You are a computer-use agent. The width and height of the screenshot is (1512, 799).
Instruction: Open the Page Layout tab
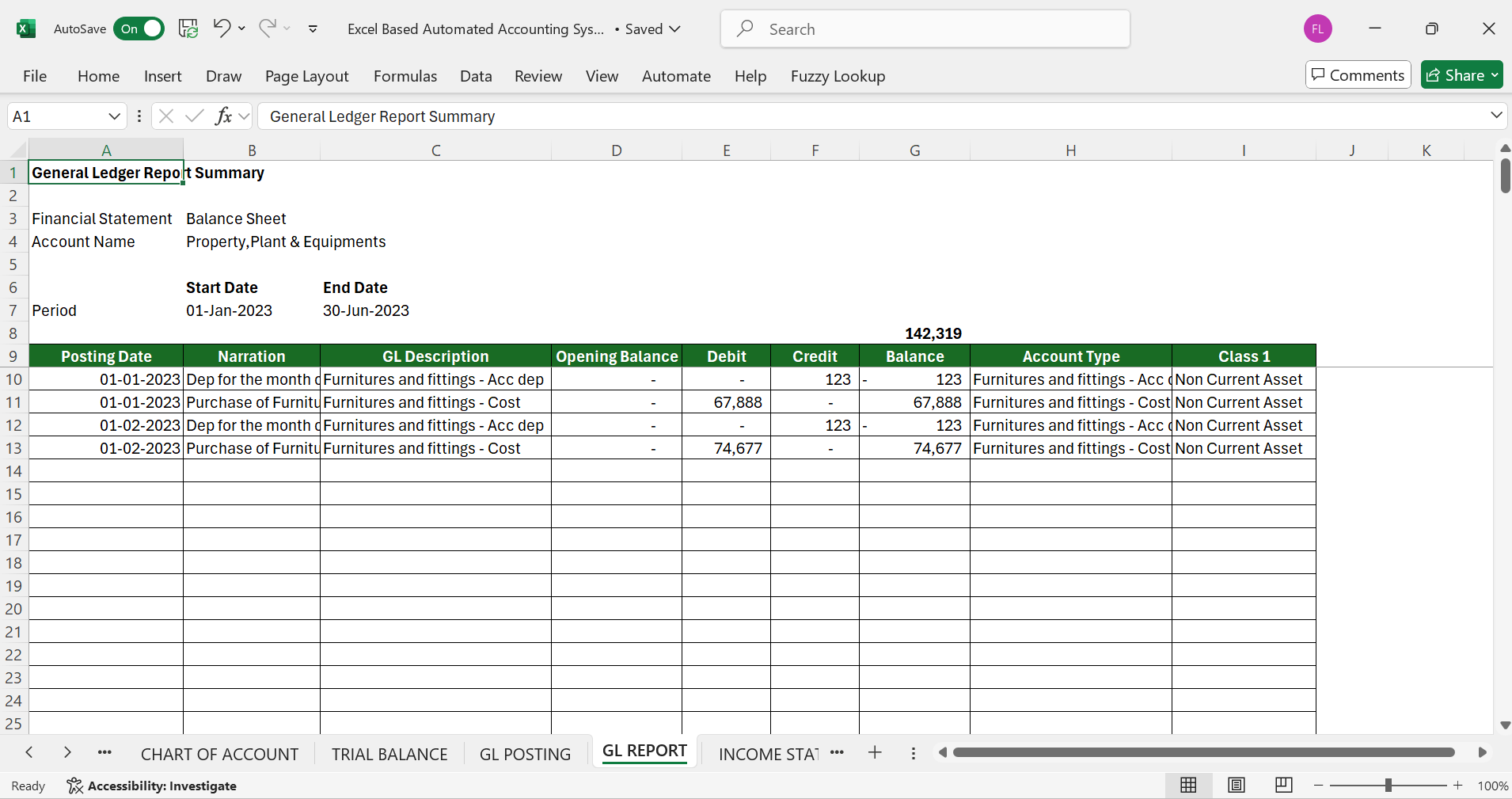307,76
